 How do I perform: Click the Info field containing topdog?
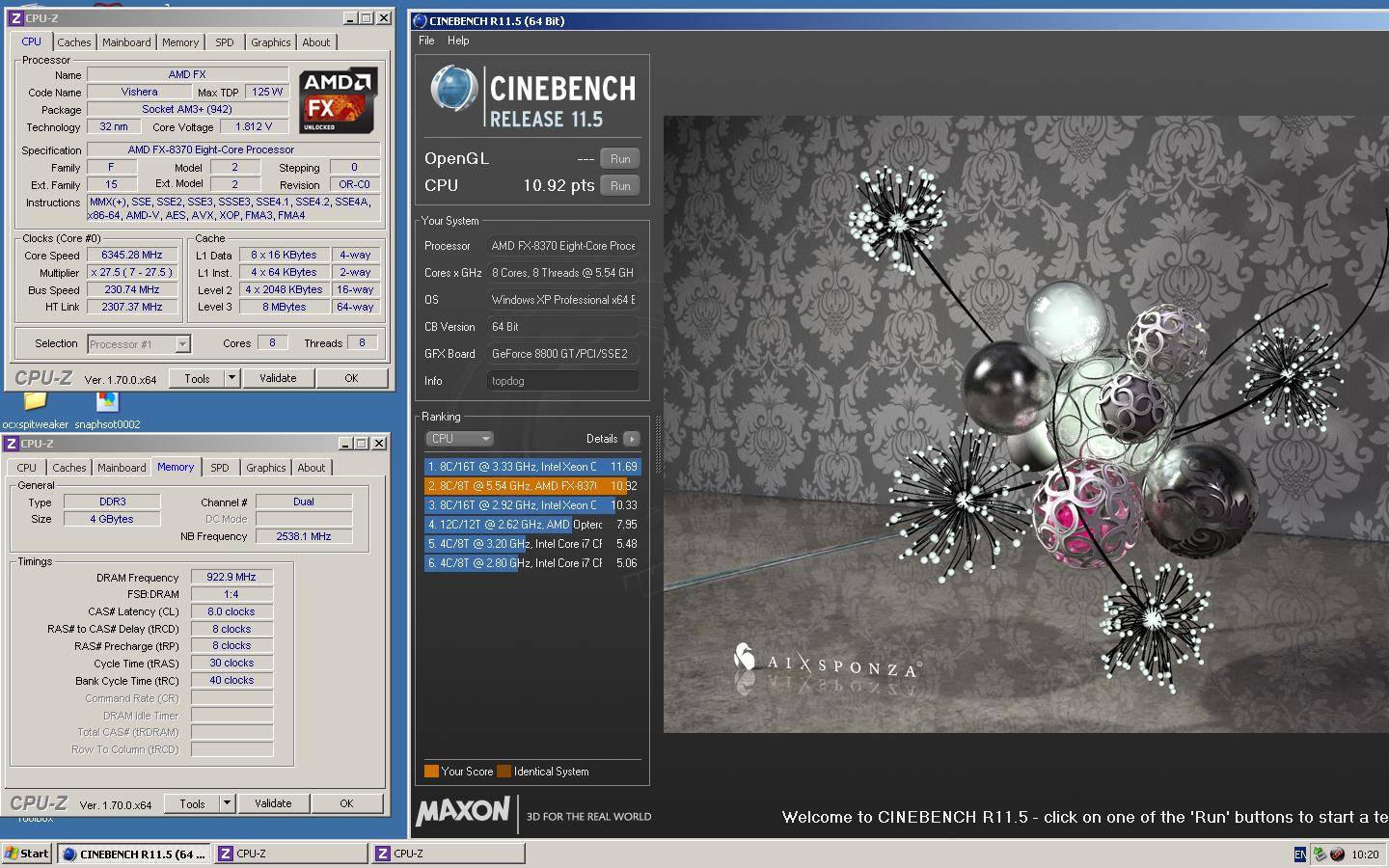(x=562, y=381)
